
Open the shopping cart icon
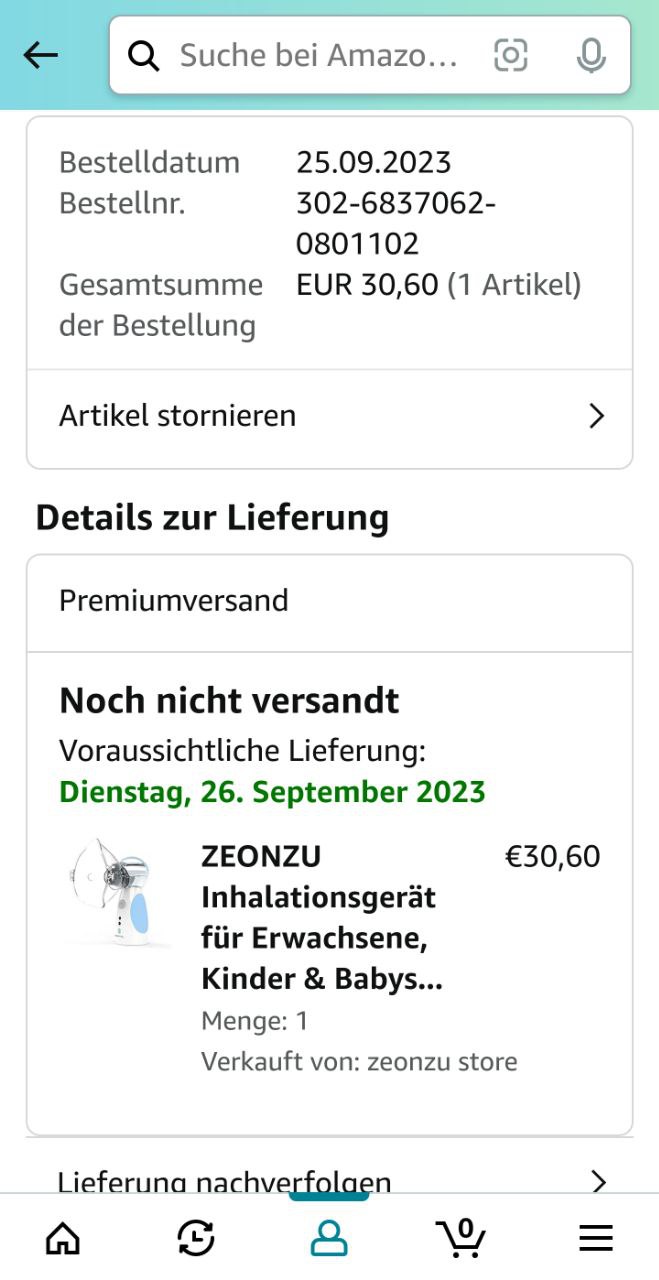point(462,1238)
